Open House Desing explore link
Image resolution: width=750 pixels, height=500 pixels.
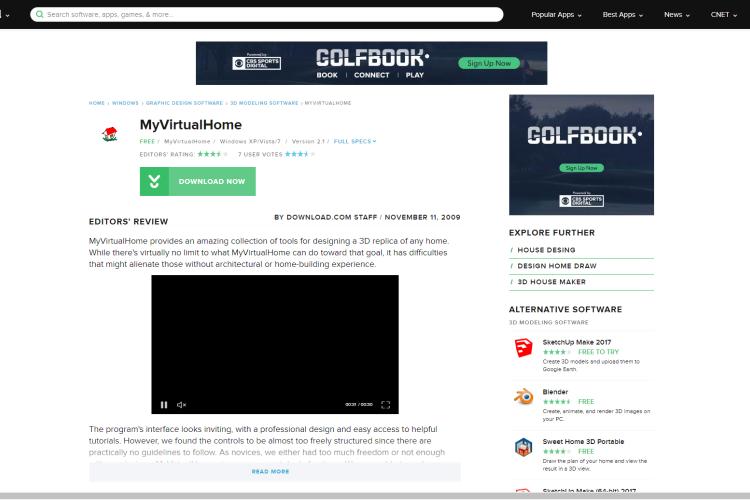coord(546,250)
